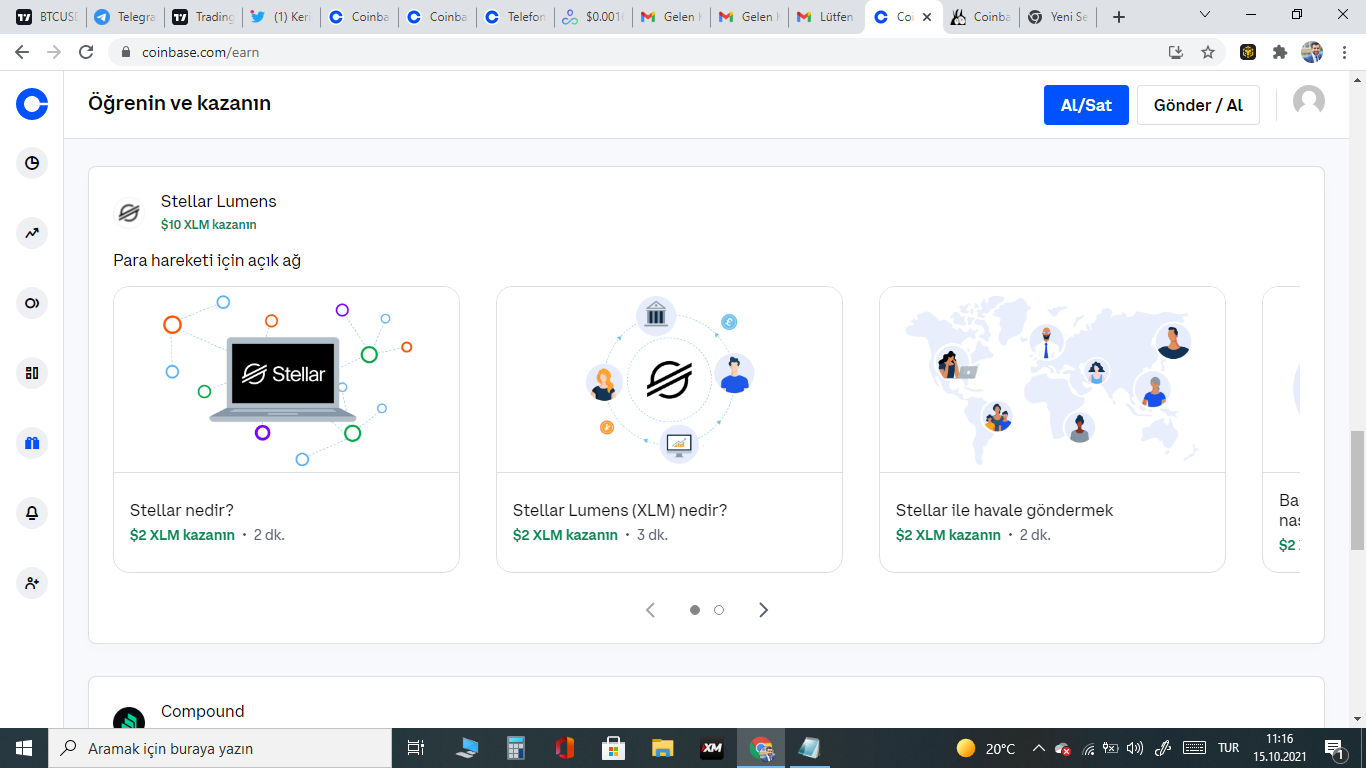This screenshot has height=768, width=1366.
Task: Open the Chrome tab search dropdown
Action: [1205, 16]
